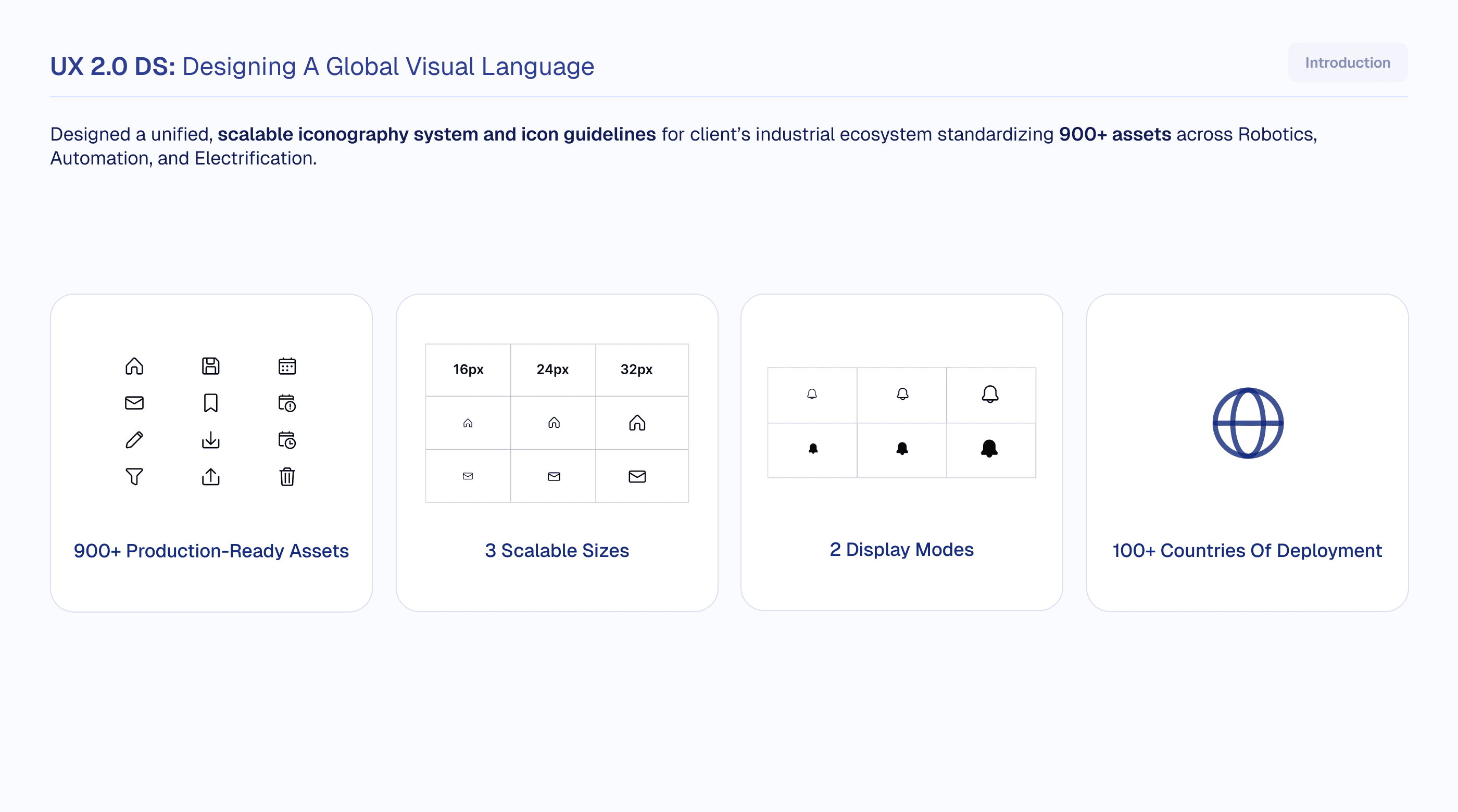Screen dimensions: 1458x812
Task: Click the save floppy disk icon
Action: click(x=210, y=366)
